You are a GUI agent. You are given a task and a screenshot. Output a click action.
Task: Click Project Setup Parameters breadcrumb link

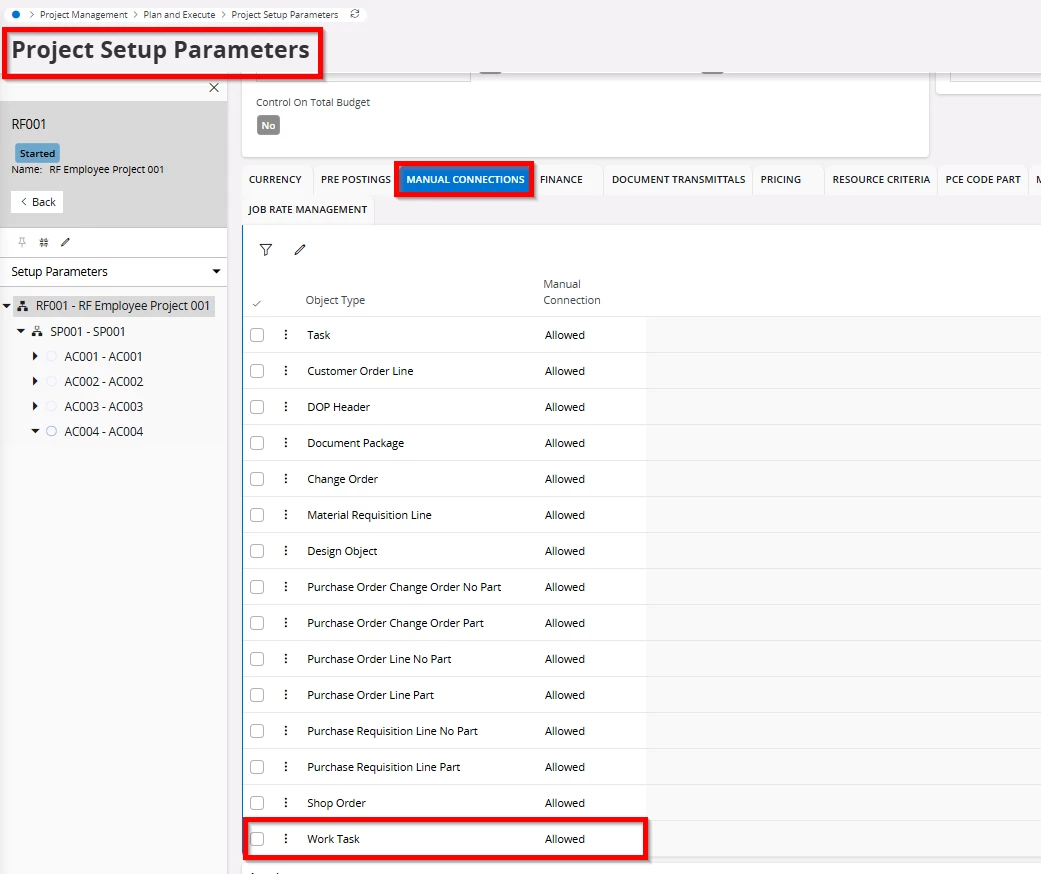[285, 15]
